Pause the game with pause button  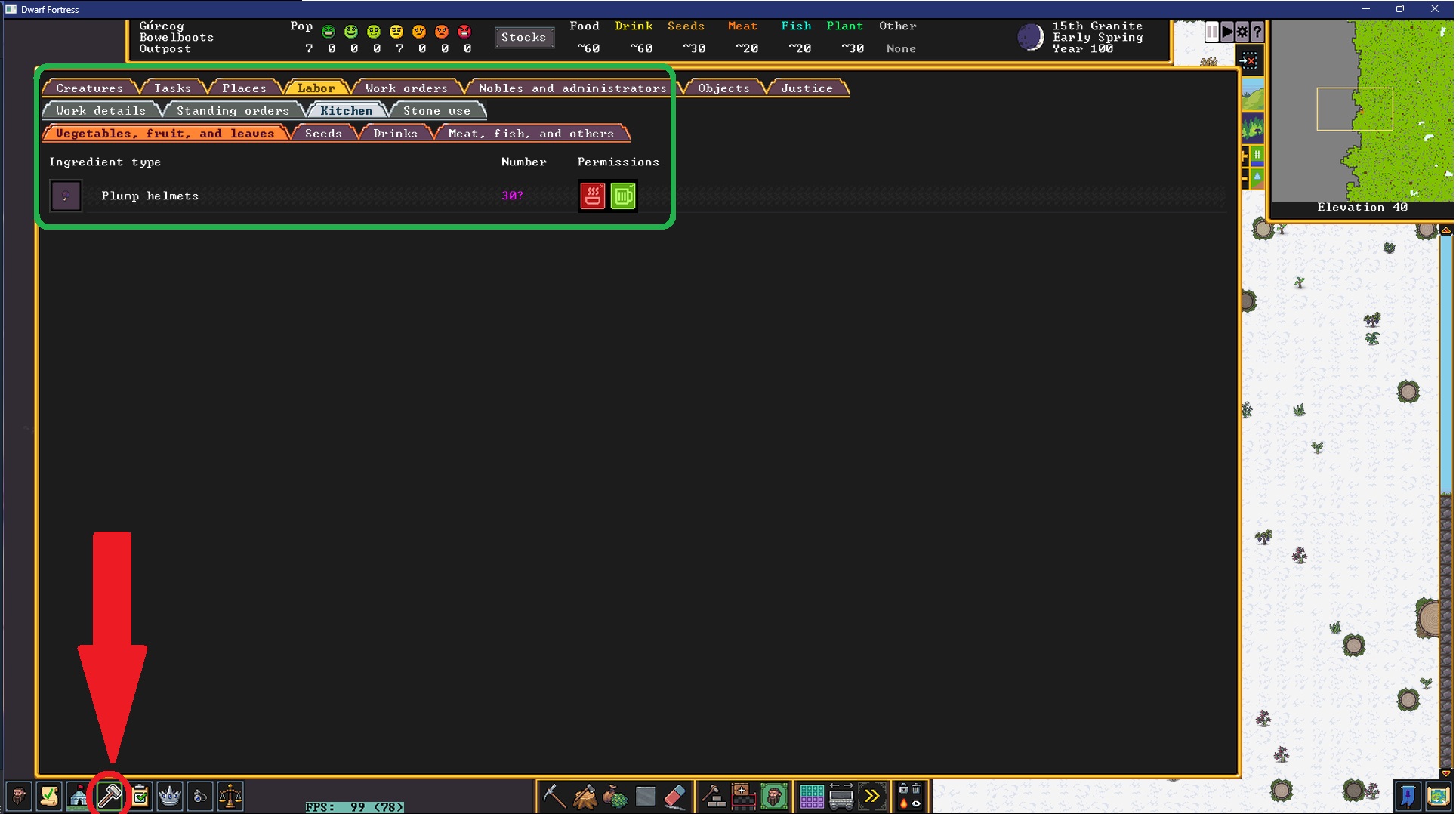[x=1212, y=32]
